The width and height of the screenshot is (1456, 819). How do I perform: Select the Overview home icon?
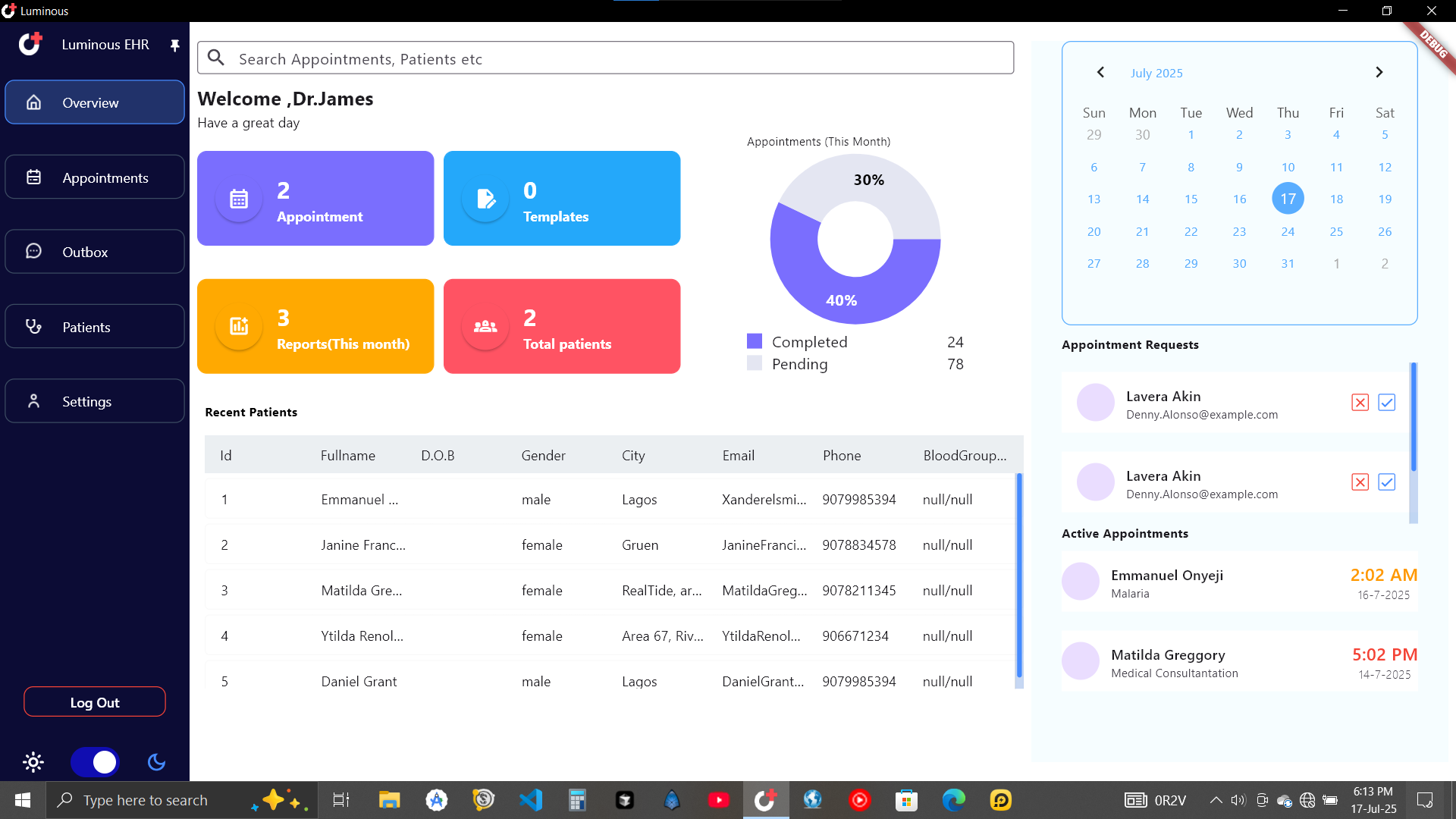(33, 102)
